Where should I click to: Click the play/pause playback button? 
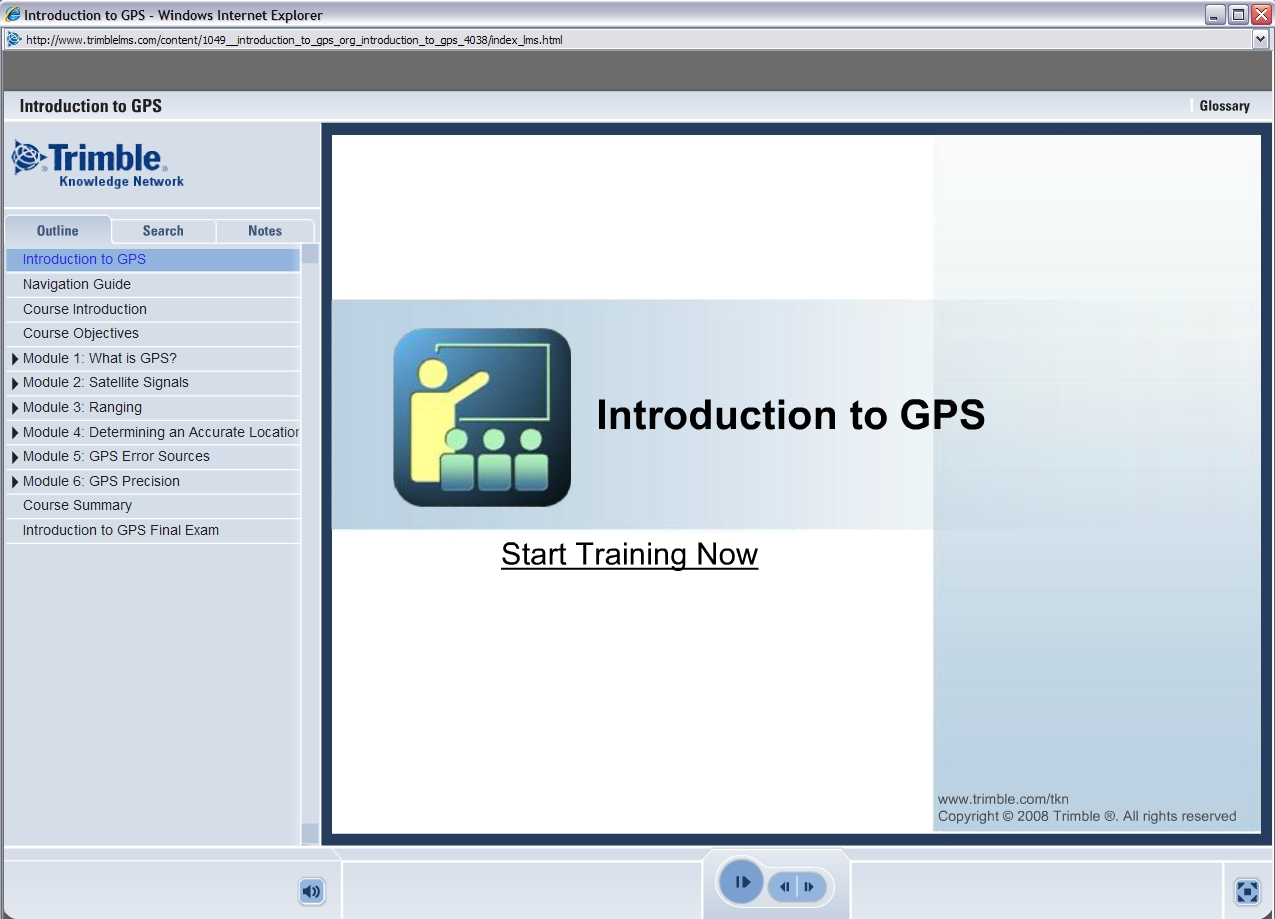[741, 882]
